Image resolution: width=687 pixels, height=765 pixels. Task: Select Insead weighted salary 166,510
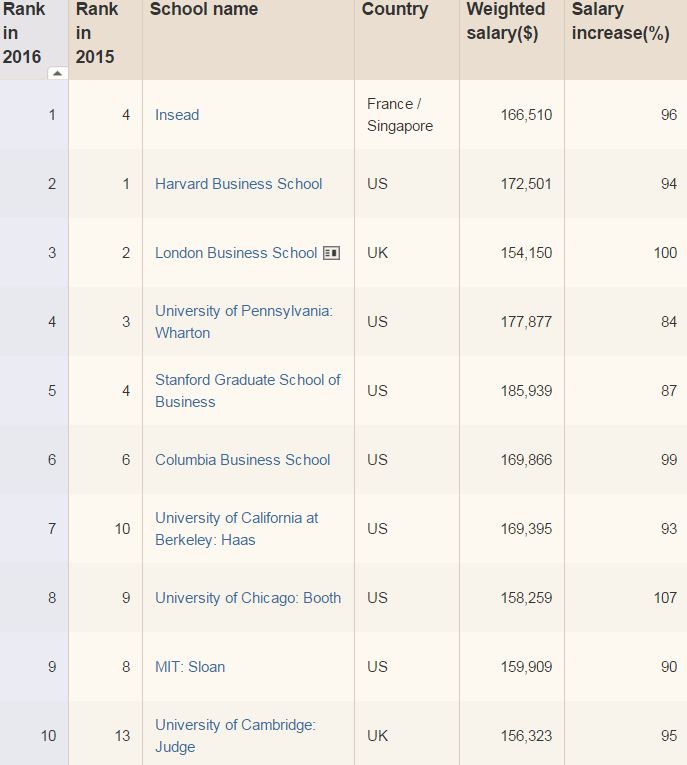(526, 115)
